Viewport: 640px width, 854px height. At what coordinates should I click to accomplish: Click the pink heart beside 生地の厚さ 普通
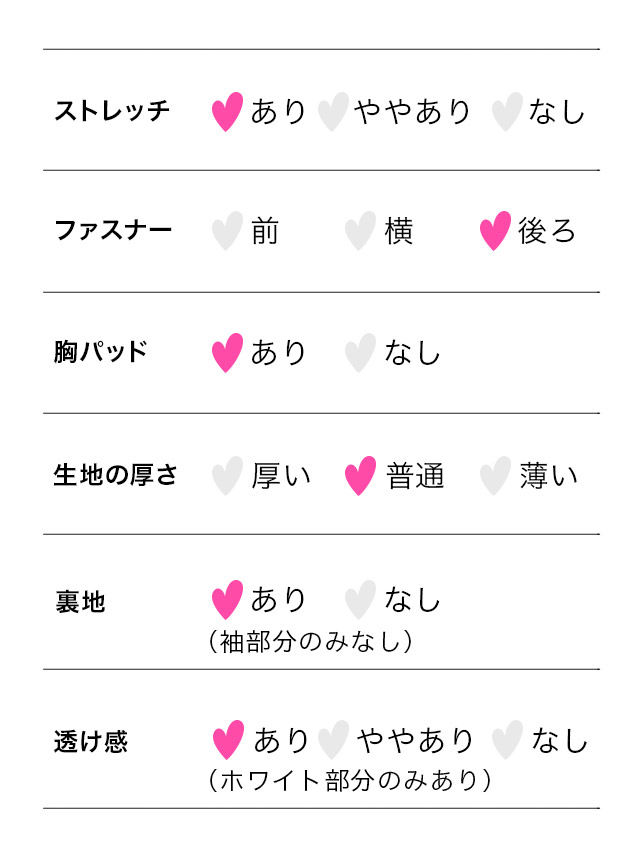(360, 476)
